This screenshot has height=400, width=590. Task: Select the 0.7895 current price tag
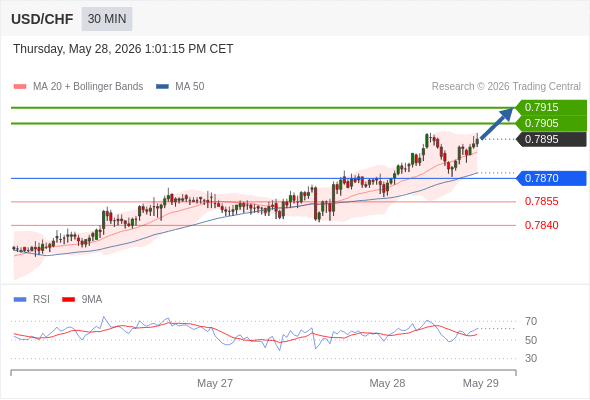tap(551, 139)
